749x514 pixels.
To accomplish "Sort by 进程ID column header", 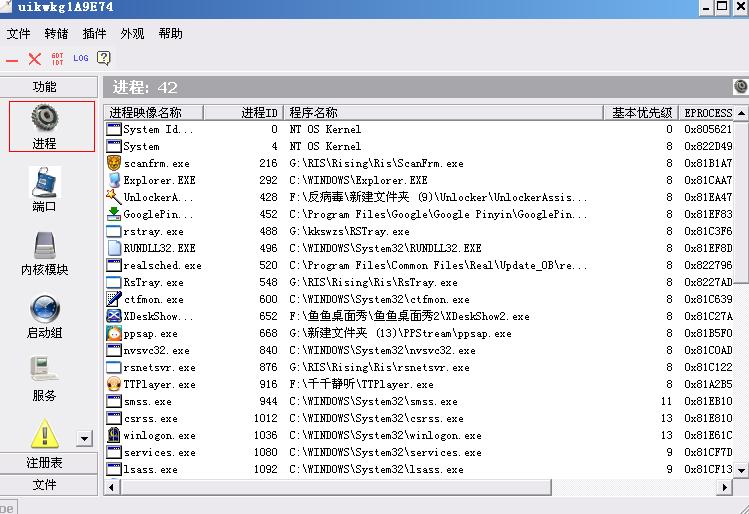I will click(243, 113).
